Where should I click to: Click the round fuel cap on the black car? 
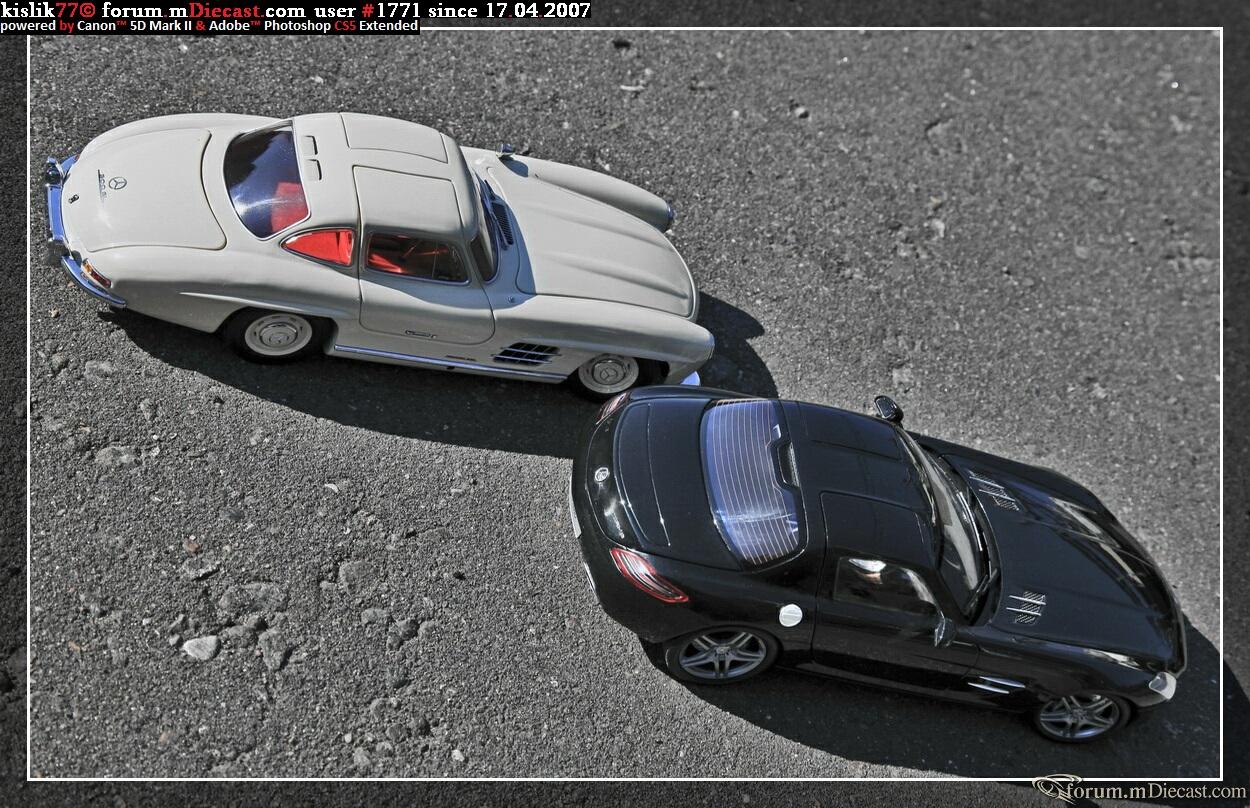[x=790, y=615]
